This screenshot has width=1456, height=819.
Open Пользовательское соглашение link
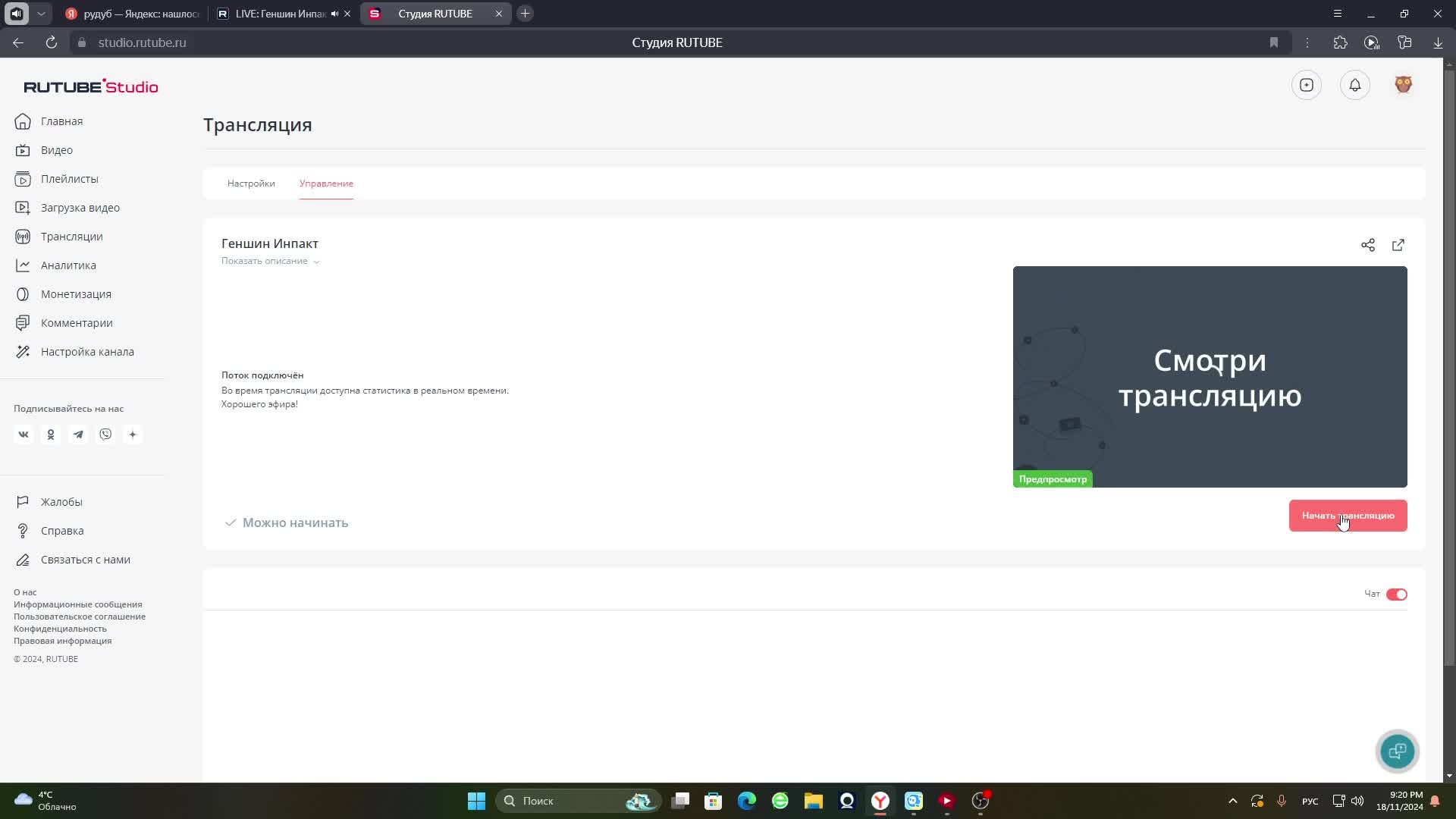pyautogui.click(x=80, y=617)
